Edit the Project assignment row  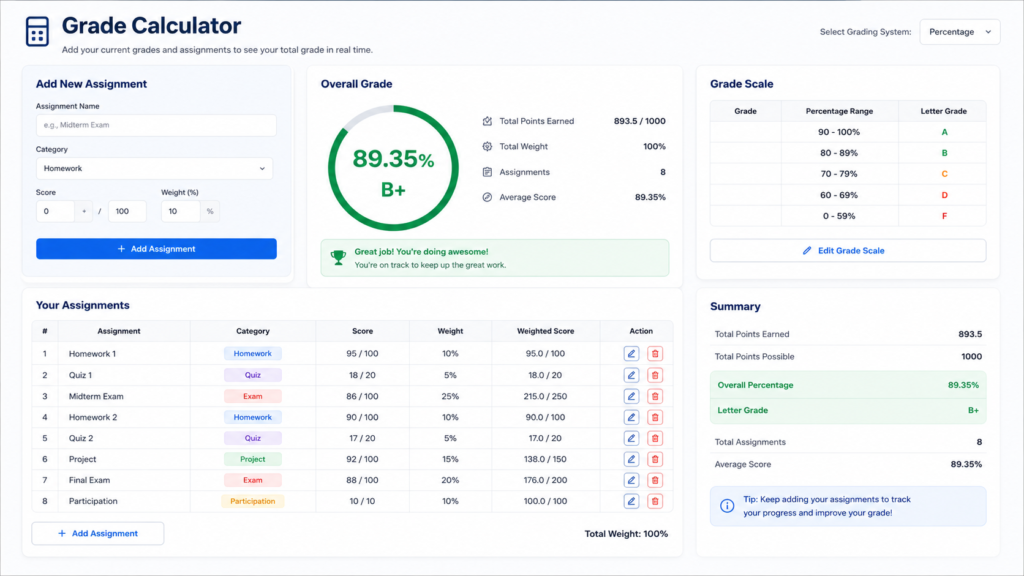coord(631,459)
